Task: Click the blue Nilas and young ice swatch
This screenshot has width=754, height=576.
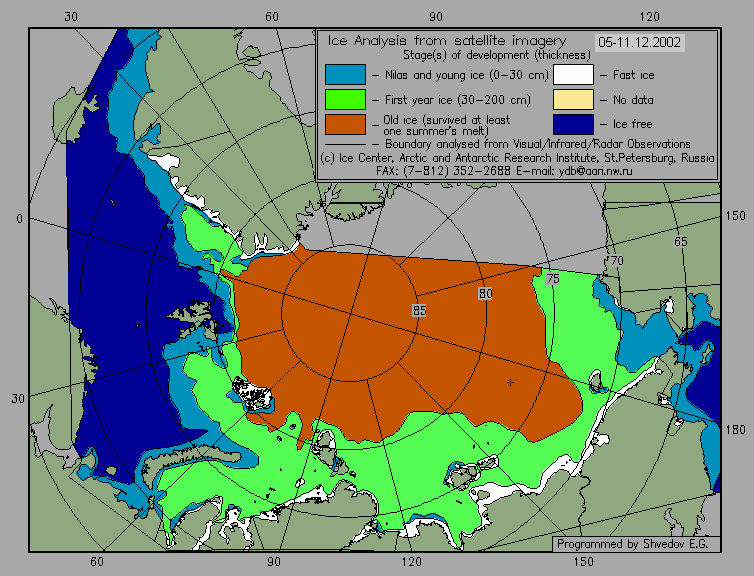Action: point(345,75)
